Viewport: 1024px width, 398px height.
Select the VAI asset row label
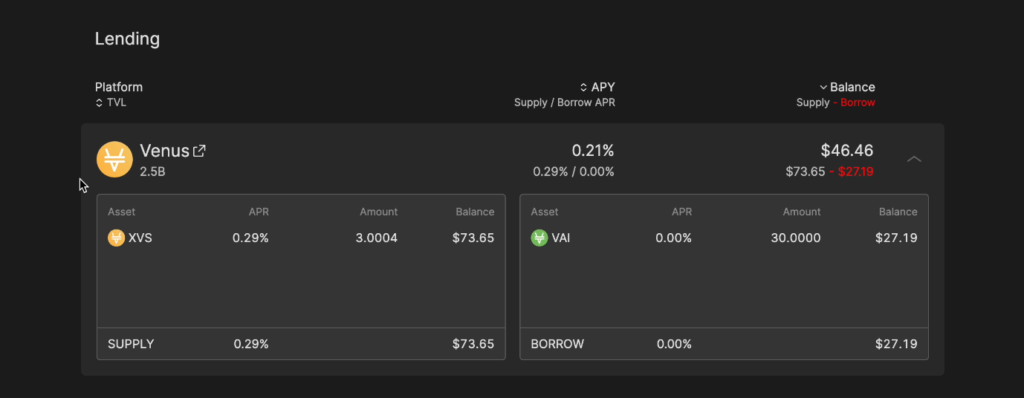point(561,238)
